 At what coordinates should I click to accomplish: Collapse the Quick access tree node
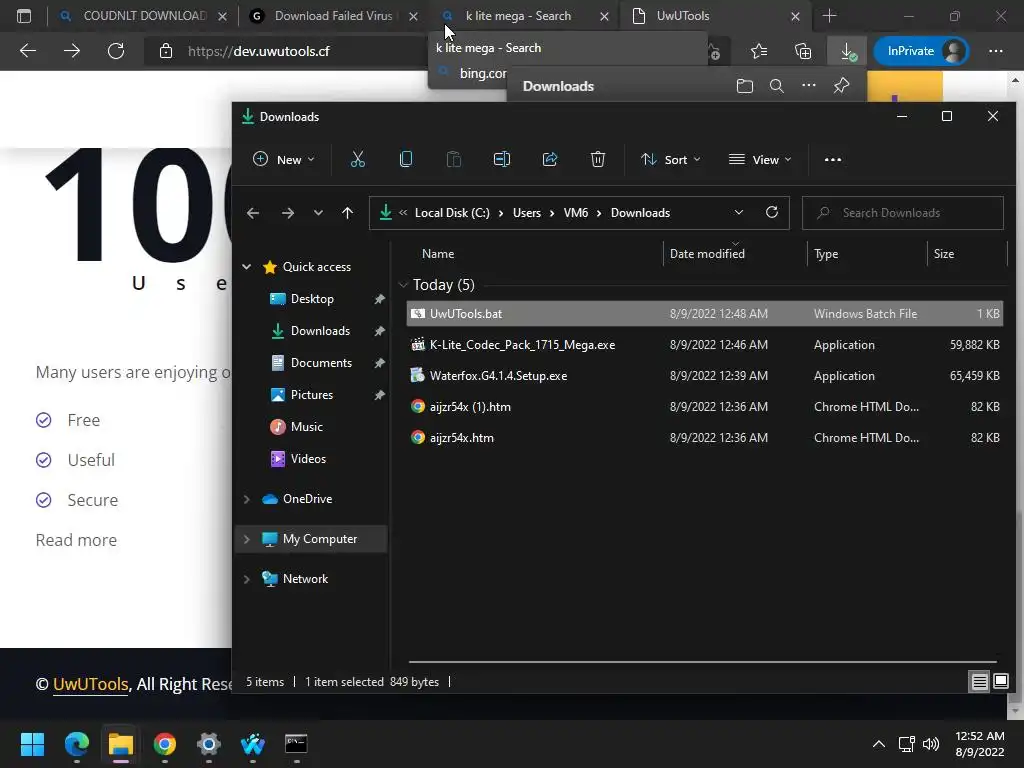(x=247, y=266)
